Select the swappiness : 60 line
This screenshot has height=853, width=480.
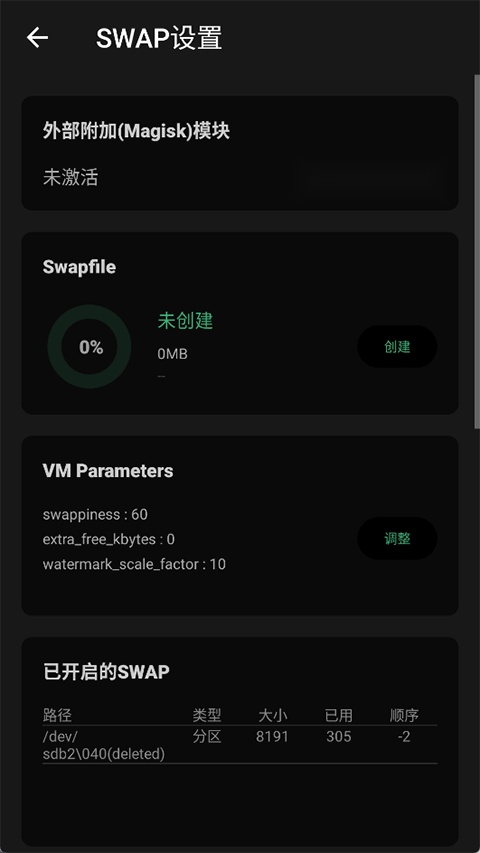pos(95,514)
